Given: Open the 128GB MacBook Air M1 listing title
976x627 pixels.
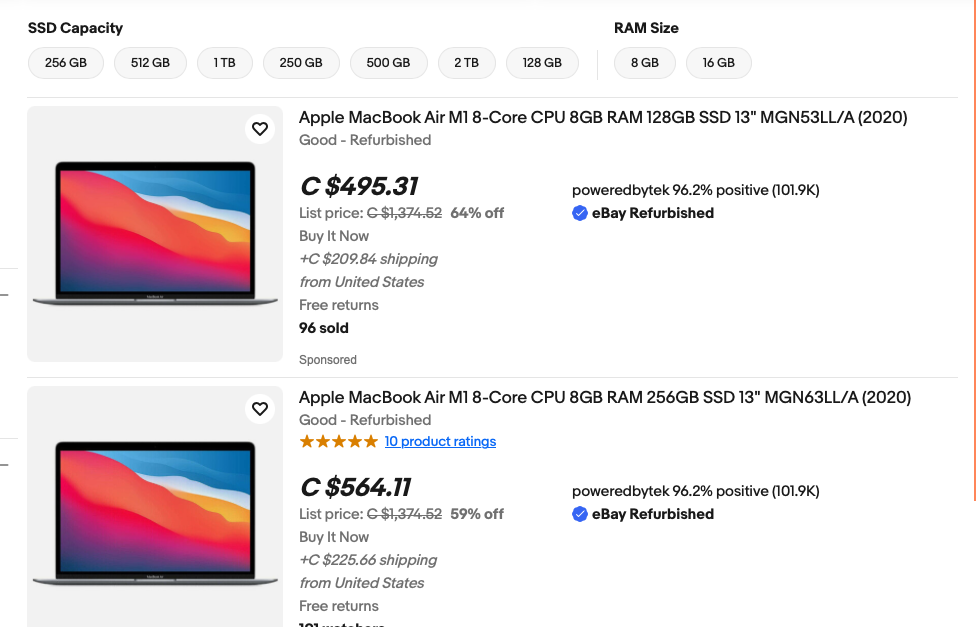Looking at the screenshot, I should click(603, 117).
